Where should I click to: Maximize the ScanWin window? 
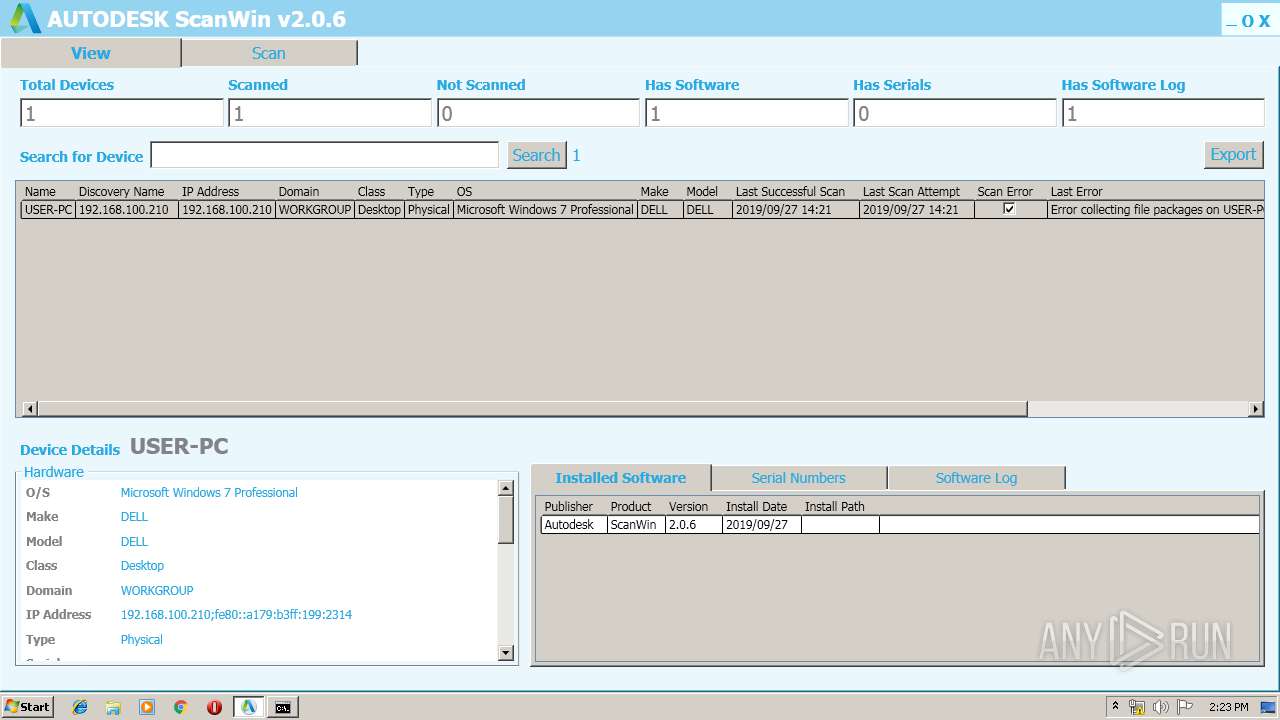point(1248,21)
